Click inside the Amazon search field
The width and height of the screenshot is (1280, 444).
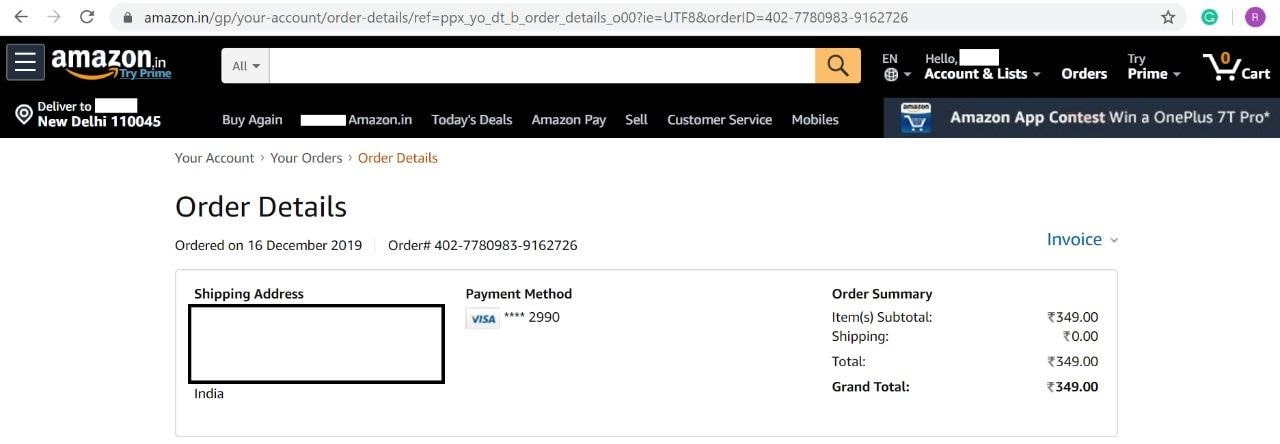541,66
